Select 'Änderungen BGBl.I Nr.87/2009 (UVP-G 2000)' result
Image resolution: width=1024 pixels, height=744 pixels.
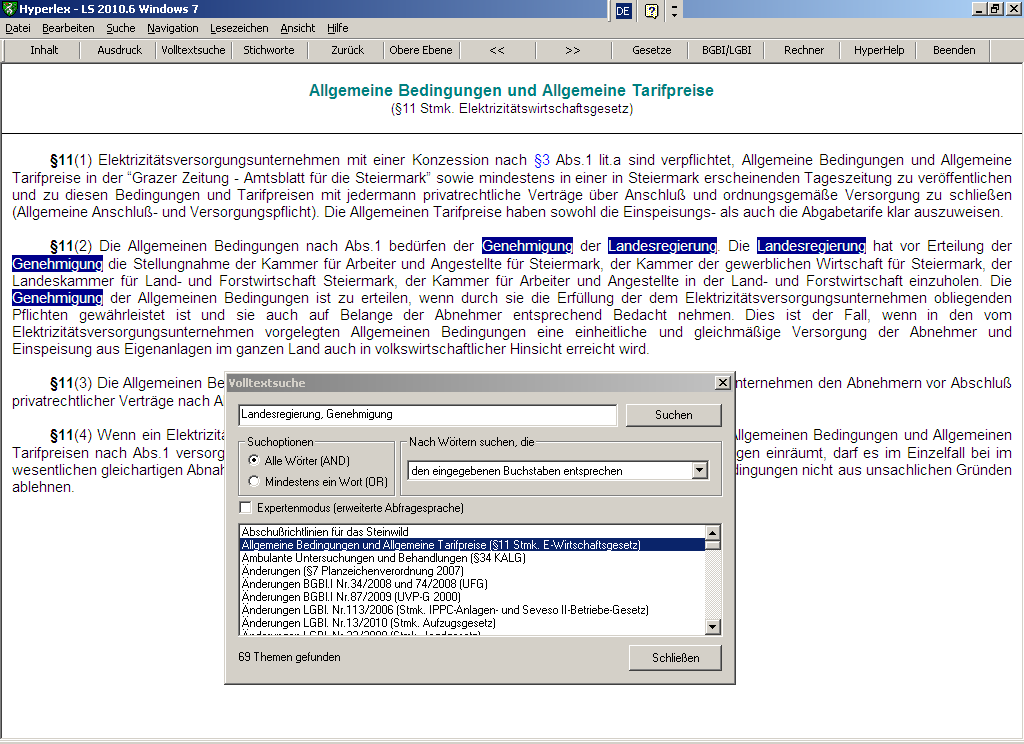tap(473, 597)
